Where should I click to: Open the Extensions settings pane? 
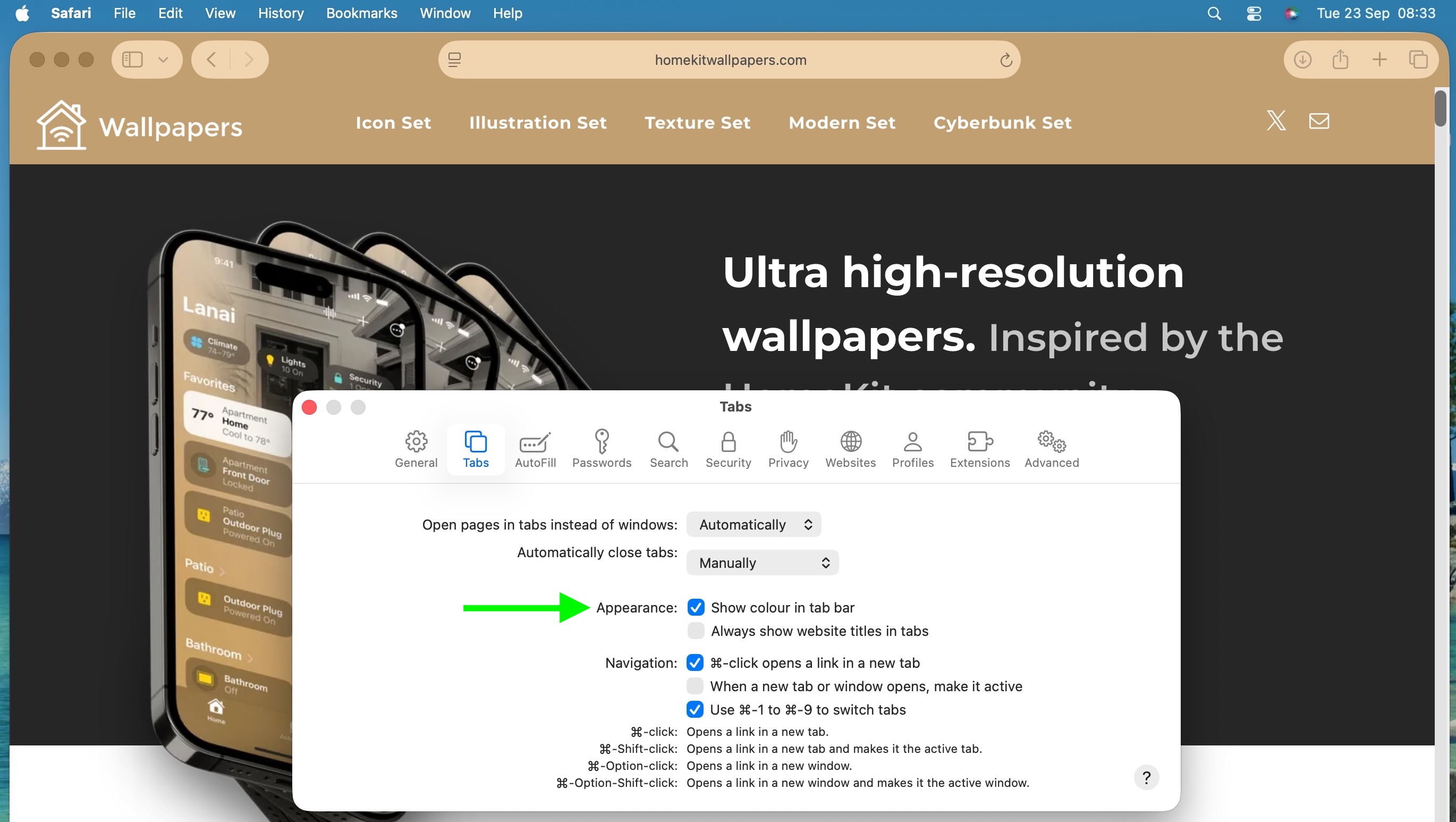[979, 448]
